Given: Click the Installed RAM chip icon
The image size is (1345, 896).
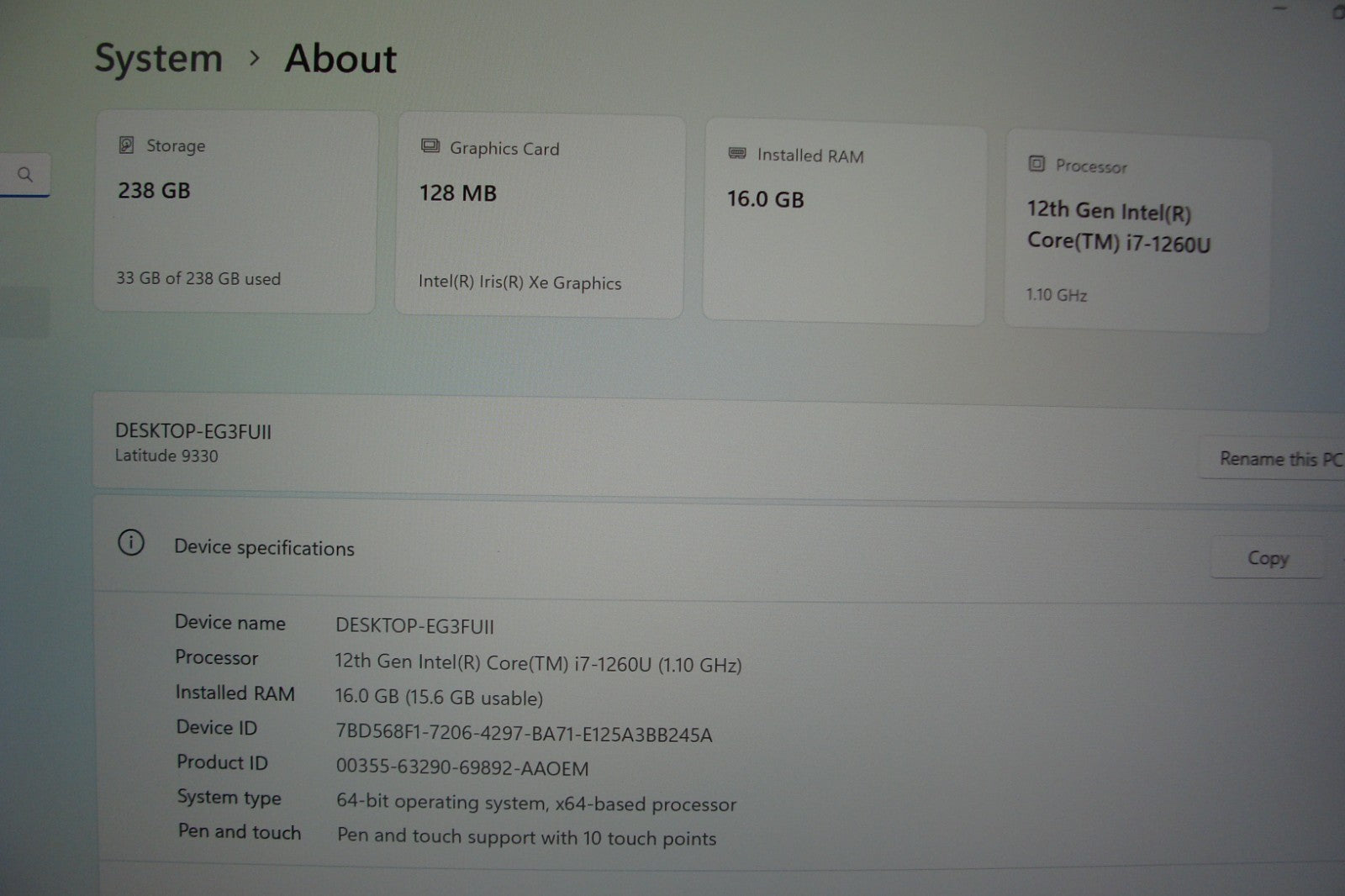Looking at the screenshot, I should pos(737,153).
